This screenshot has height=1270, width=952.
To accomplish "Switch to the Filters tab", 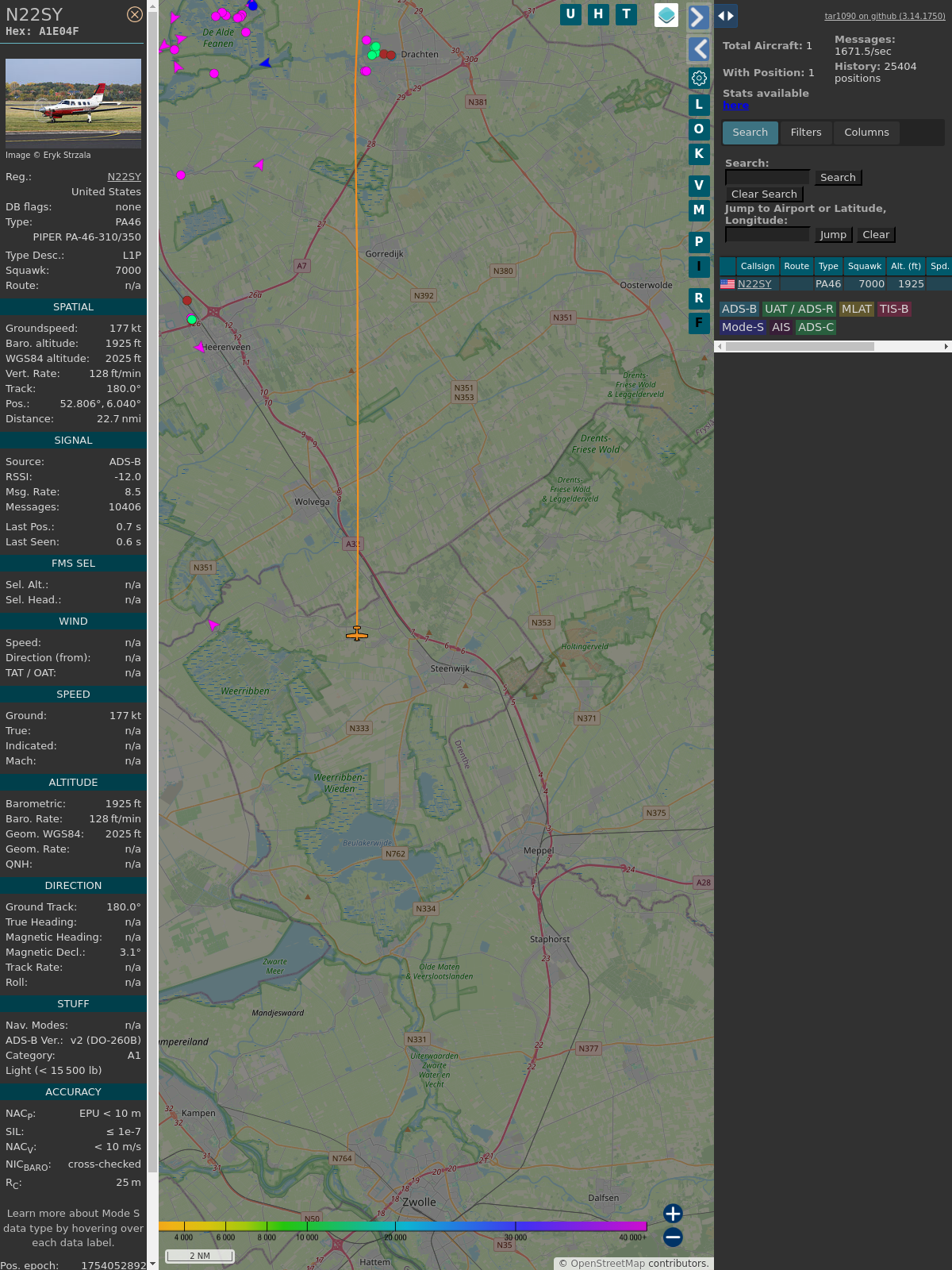I will click(806, 133).
